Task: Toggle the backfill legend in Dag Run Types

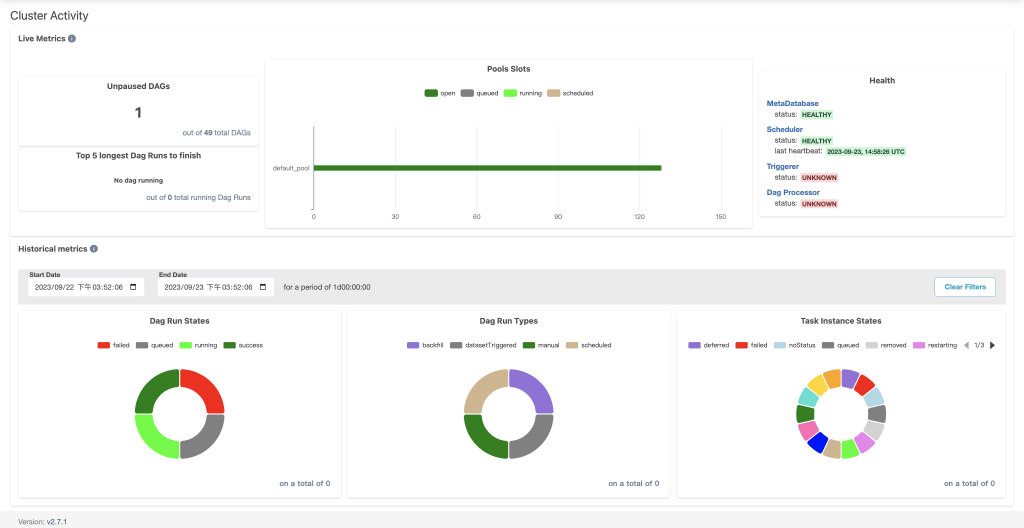Action: tap(425, 345)
